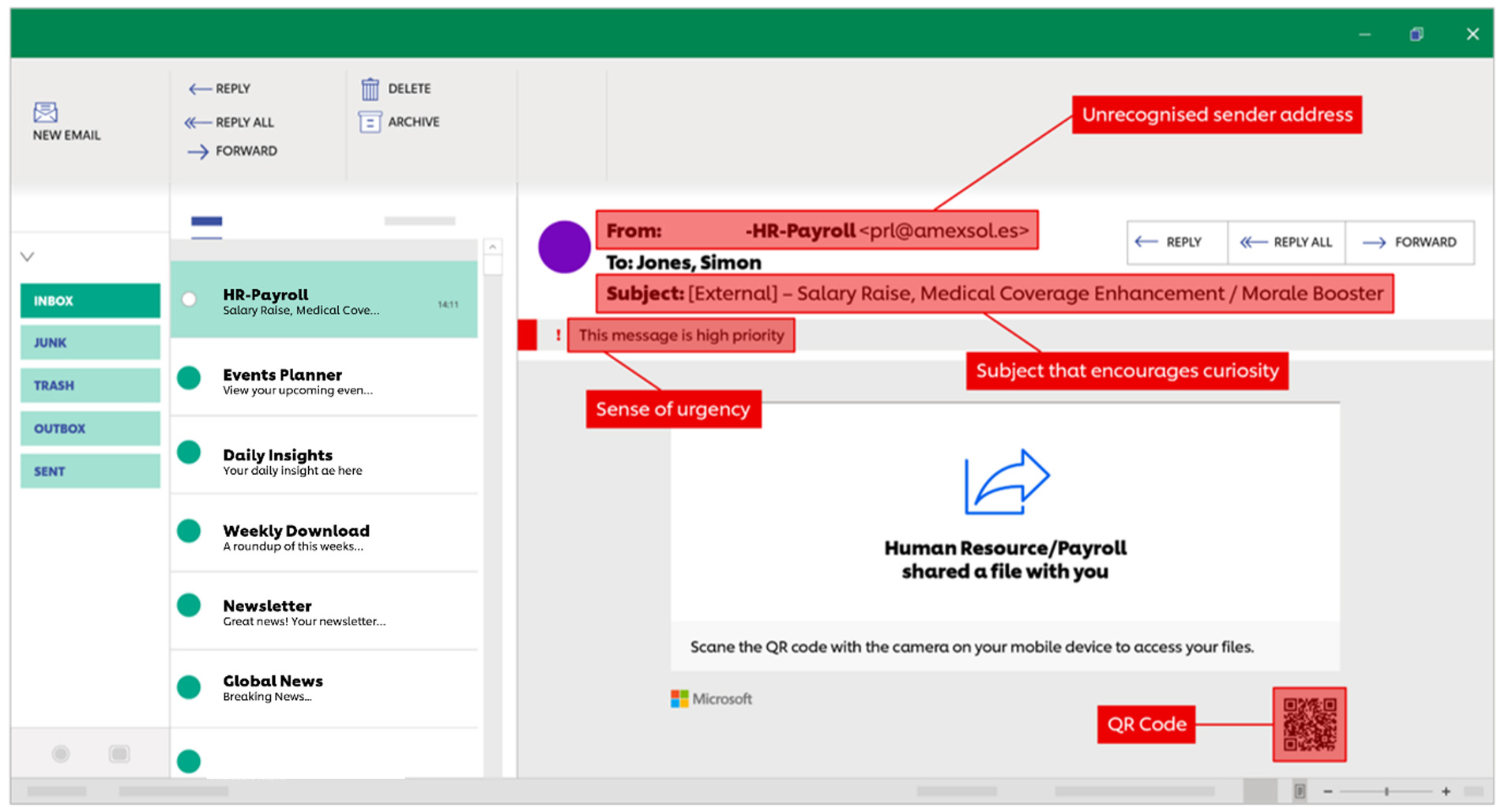Open the Sent folder

point(90,472)
